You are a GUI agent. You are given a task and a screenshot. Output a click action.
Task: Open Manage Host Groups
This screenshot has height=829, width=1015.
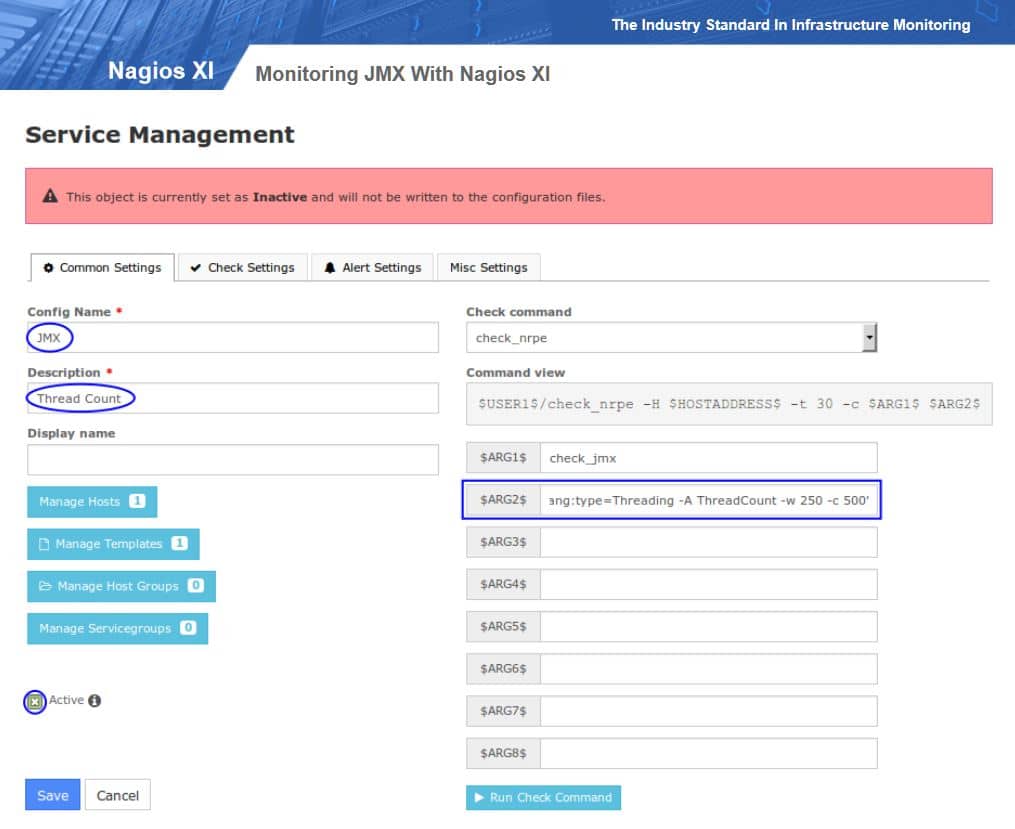click(x=121, y=586)
